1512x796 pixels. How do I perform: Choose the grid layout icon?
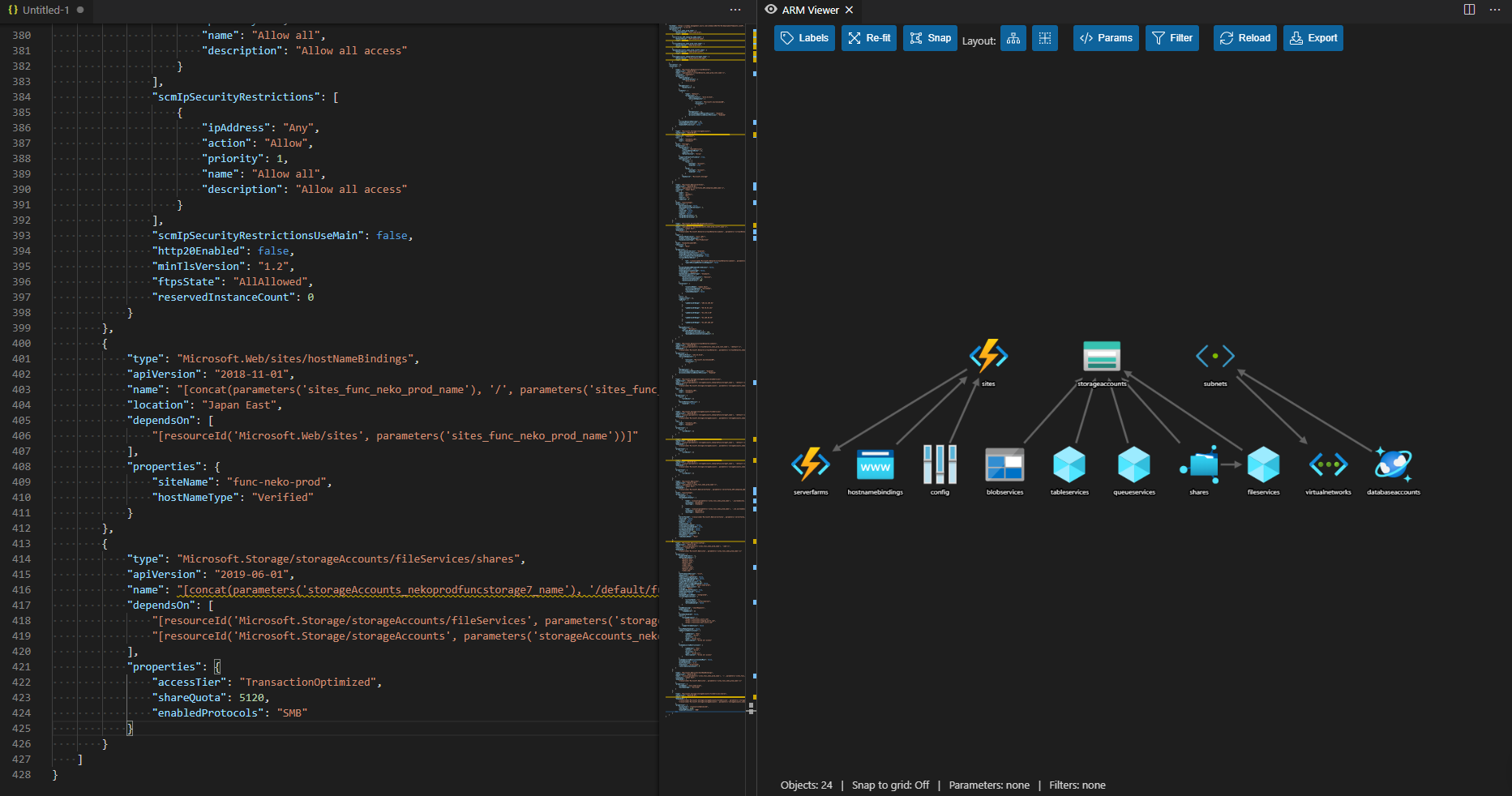coord(1044,38)
